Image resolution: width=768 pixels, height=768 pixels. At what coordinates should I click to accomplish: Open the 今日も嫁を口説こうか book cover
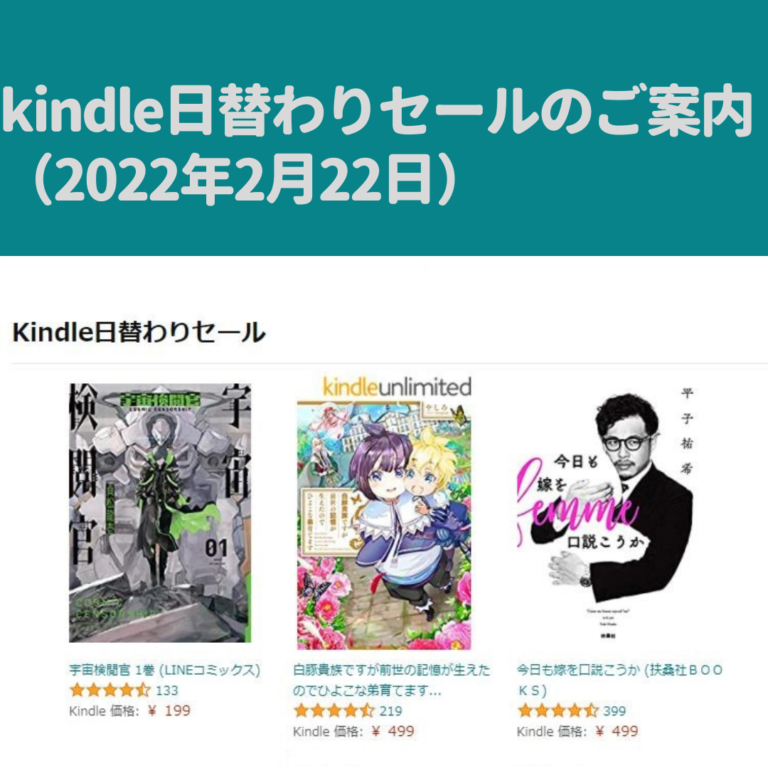tap(605, 513)
